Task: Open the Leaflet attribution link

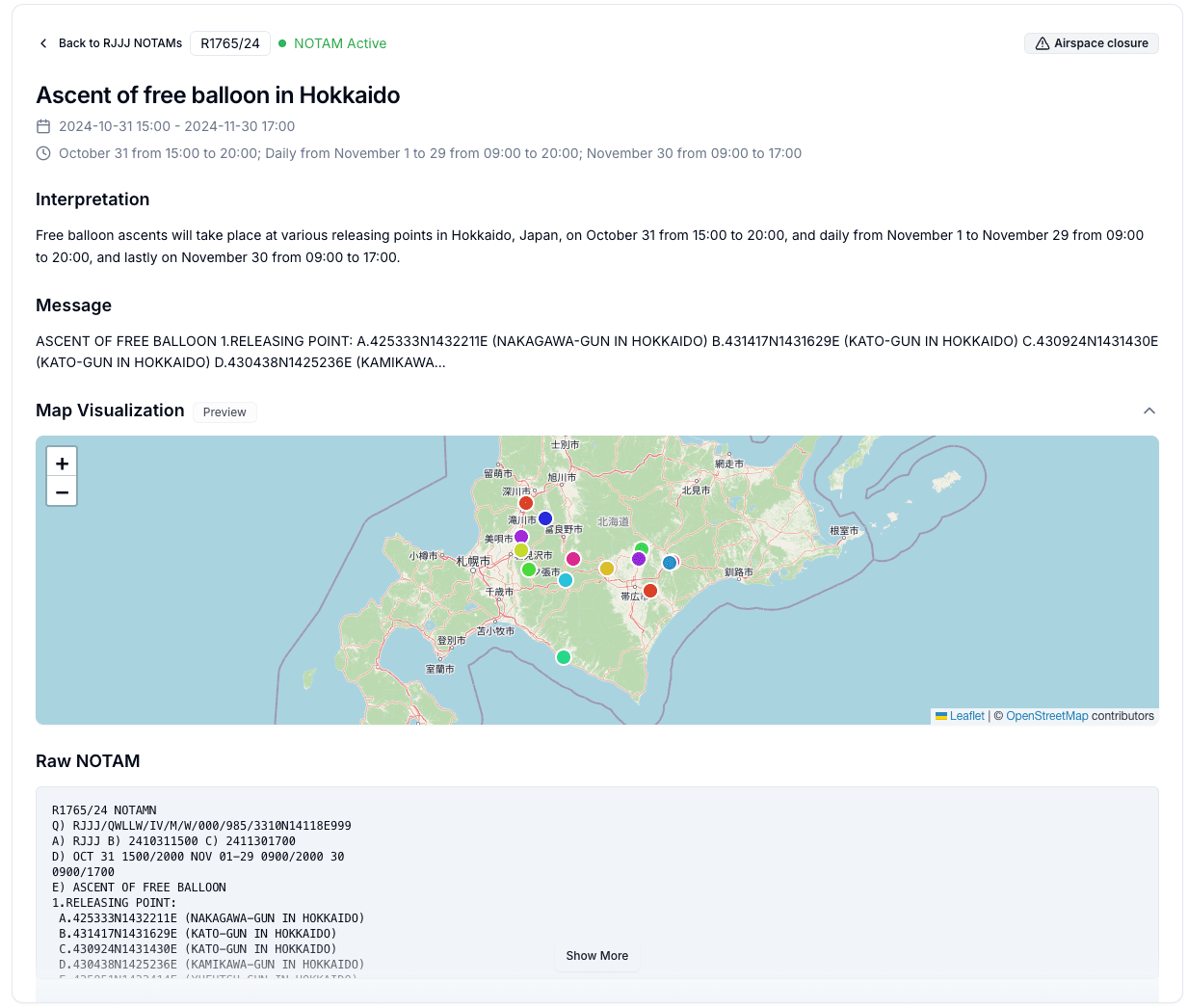Action: 966,716
